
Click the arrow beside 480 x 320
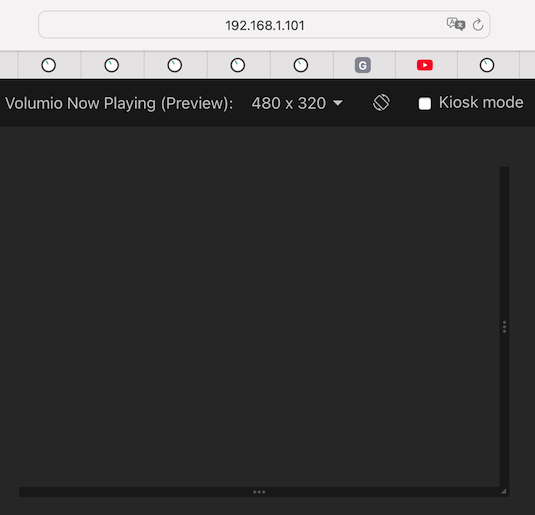(x=338, y=103)
